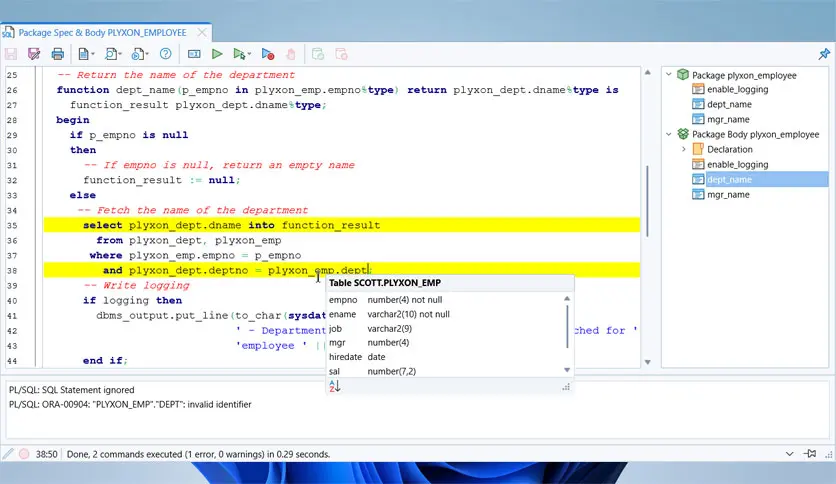This screenshot has height=484, width=836.
Task: Click the green Execute play icon
Action: tap(217, 54)
